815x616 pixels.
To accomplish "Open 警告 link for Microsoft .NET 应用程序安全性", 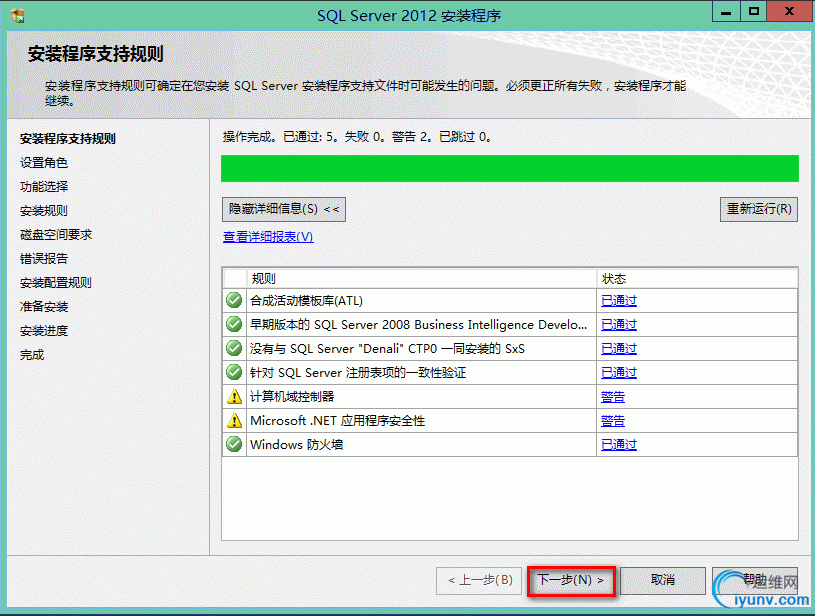I will click(x=613, y=421).
